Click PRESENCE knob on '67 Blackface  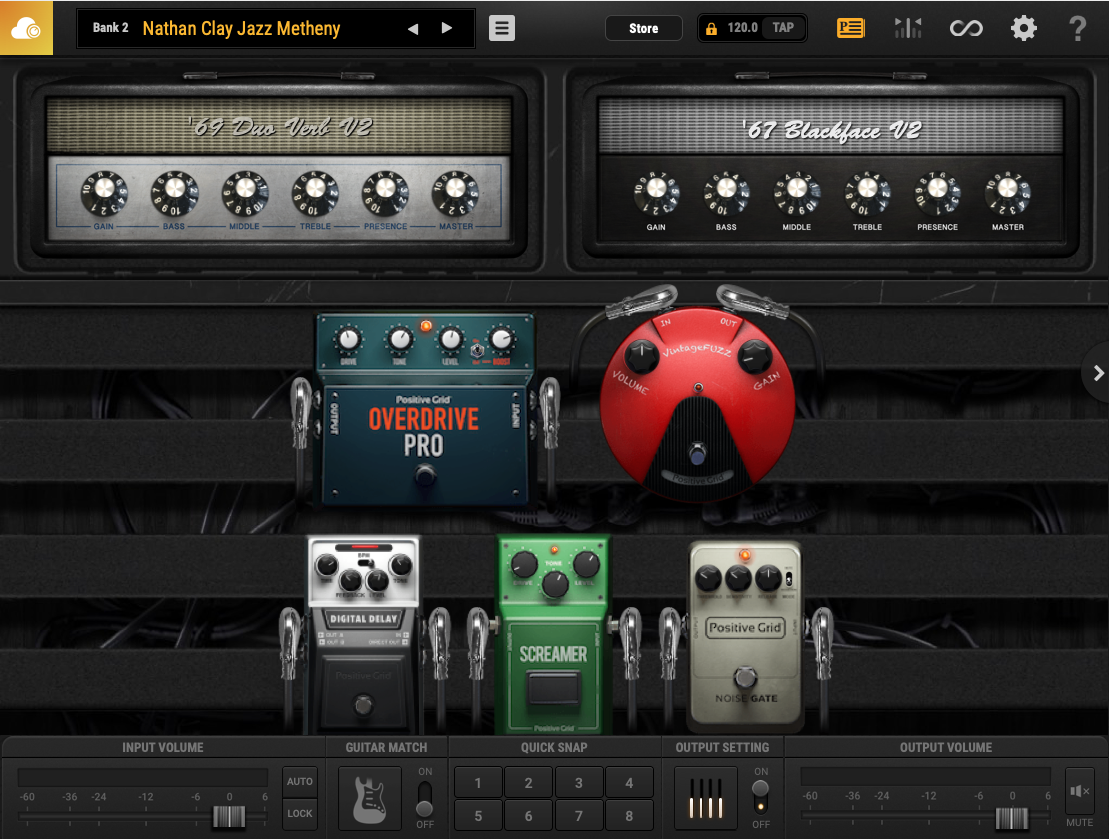938,192
